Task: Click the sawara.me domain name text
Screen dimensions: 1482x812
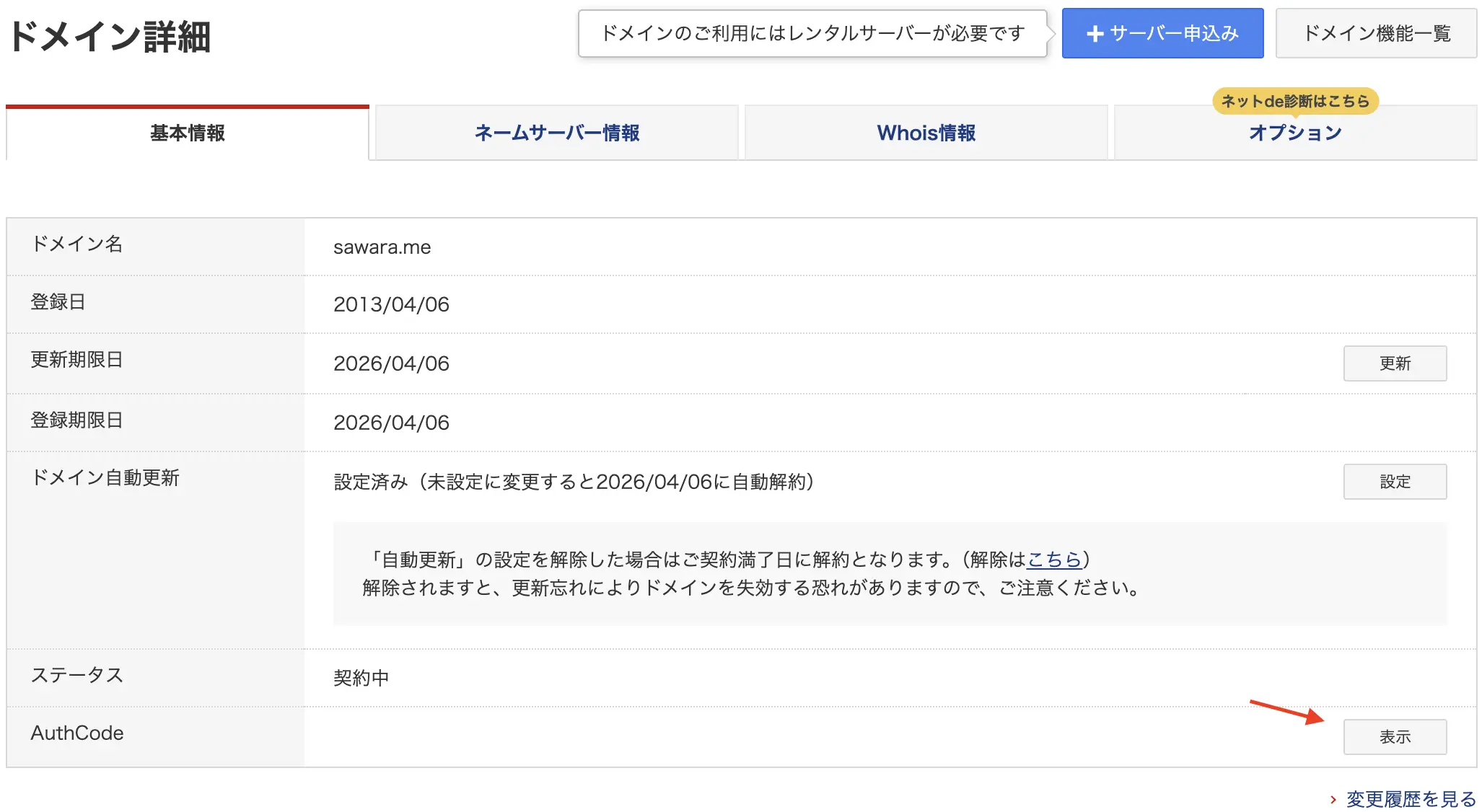Action: click(x=382, y=247)
